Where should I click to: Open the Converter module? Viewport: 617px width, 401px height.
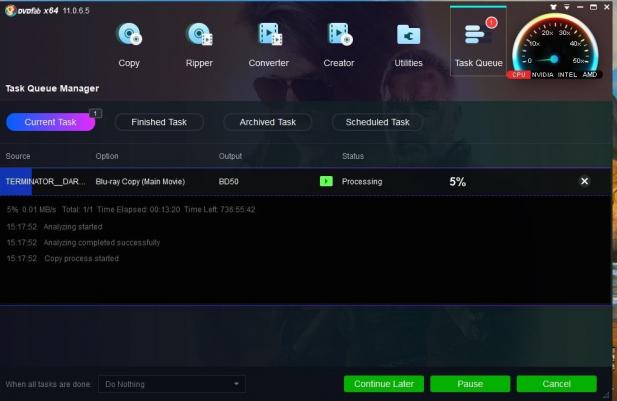pos(269,45)
